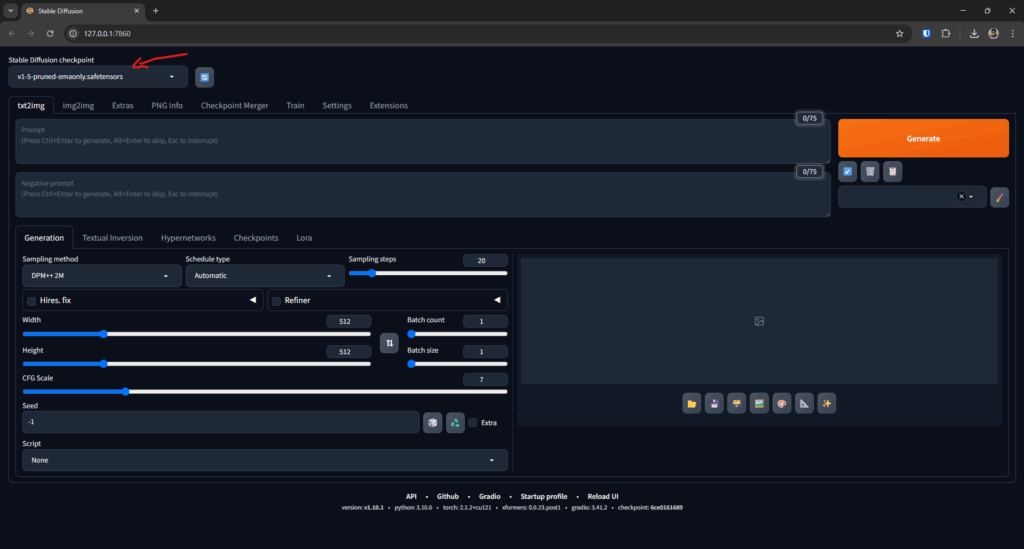Switch to Textual Inversion tab
1024x549 pixels.
112,238
